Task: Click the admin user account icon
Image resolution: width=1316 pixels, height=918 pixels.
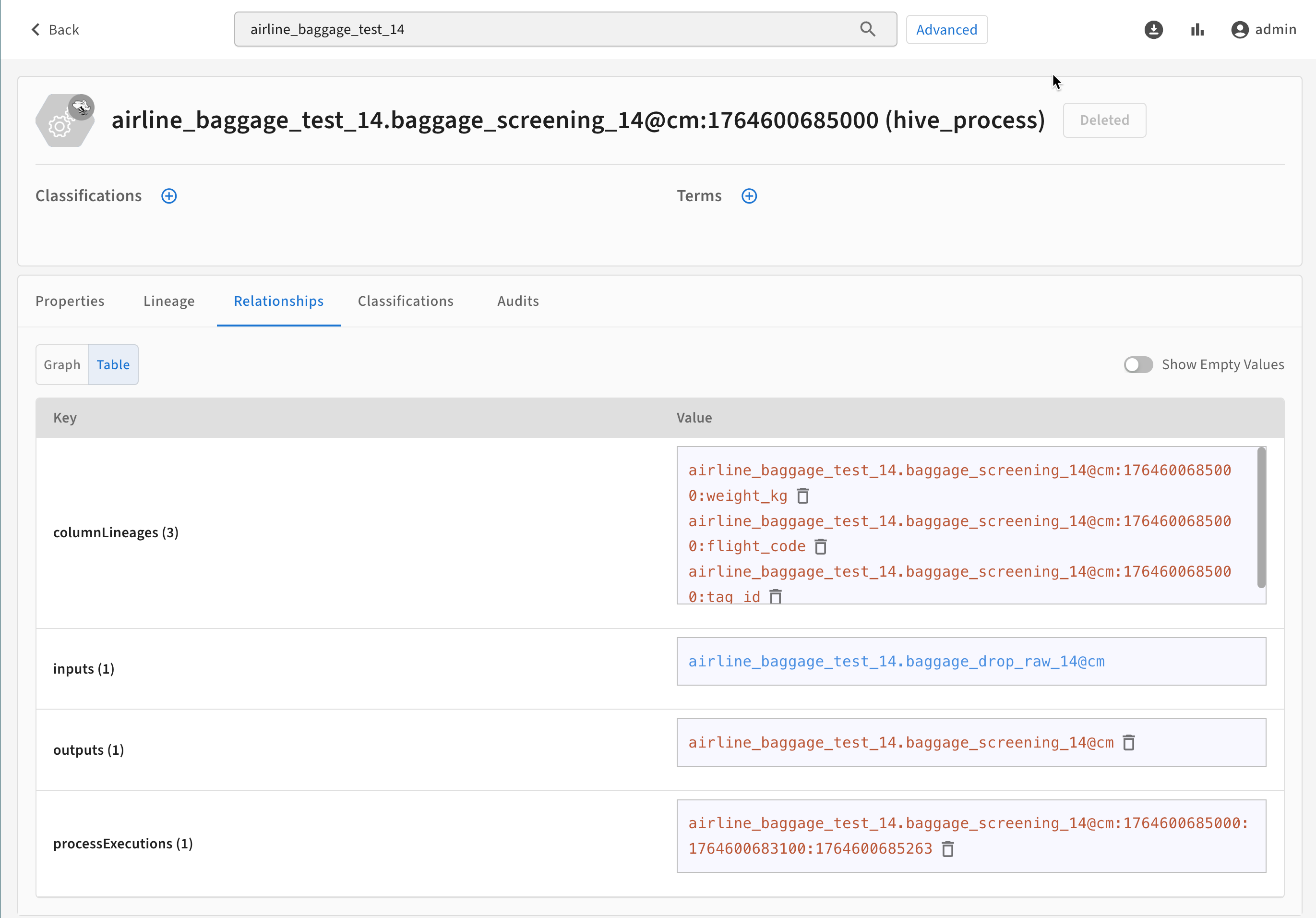Action: (1239, 29)
